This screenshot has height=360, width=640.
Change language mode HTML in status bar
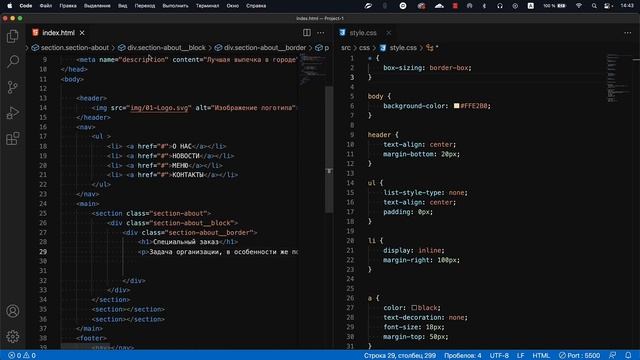coord(541,356)
